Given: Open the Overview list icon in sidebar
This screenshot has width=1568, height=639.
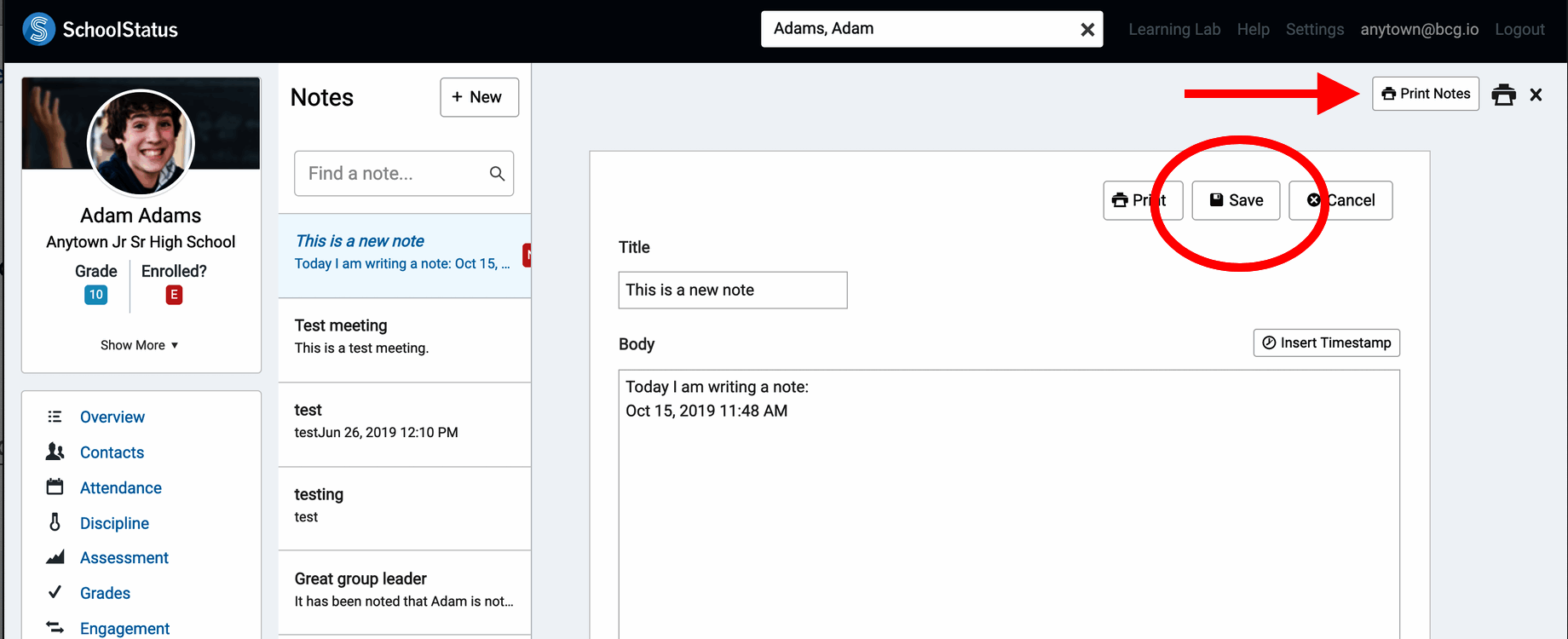Looking at the screenshot, I should [55, 417].
